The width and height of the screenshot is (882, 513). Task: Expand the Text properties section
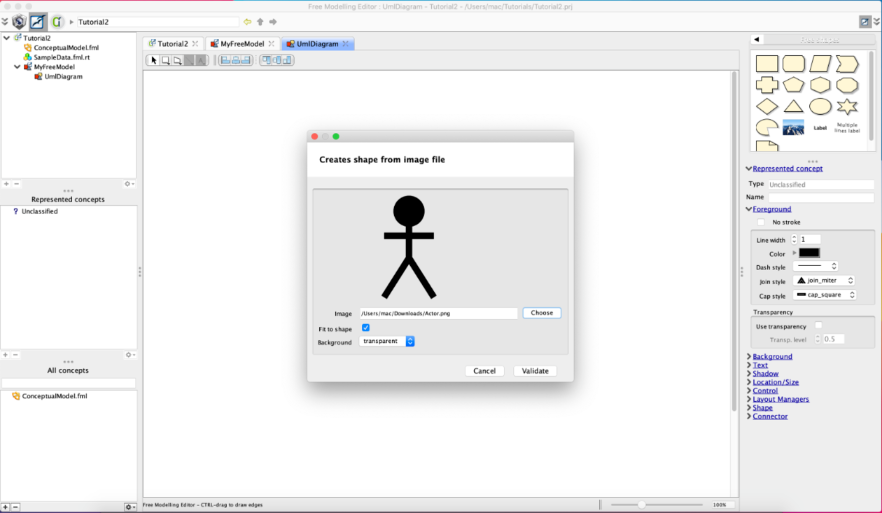749,364
